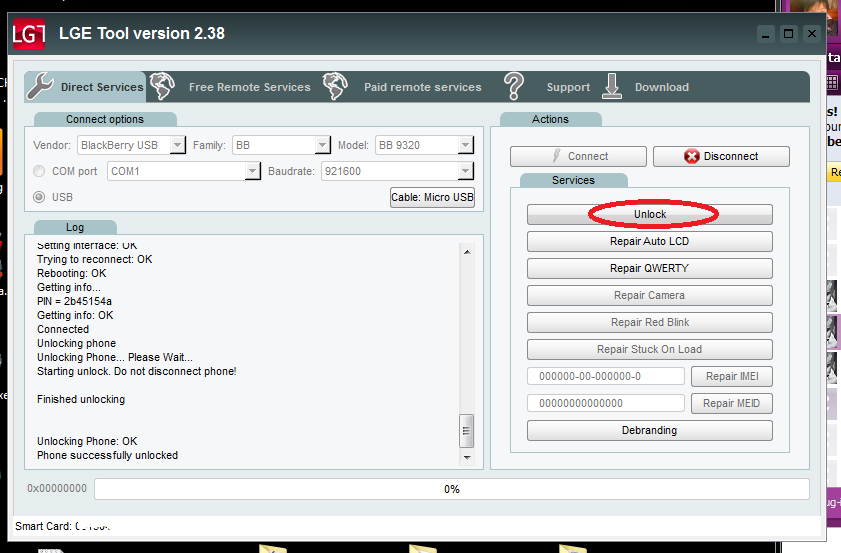
Task: Click the Disconnect button
Action: (x=721, y=156)
